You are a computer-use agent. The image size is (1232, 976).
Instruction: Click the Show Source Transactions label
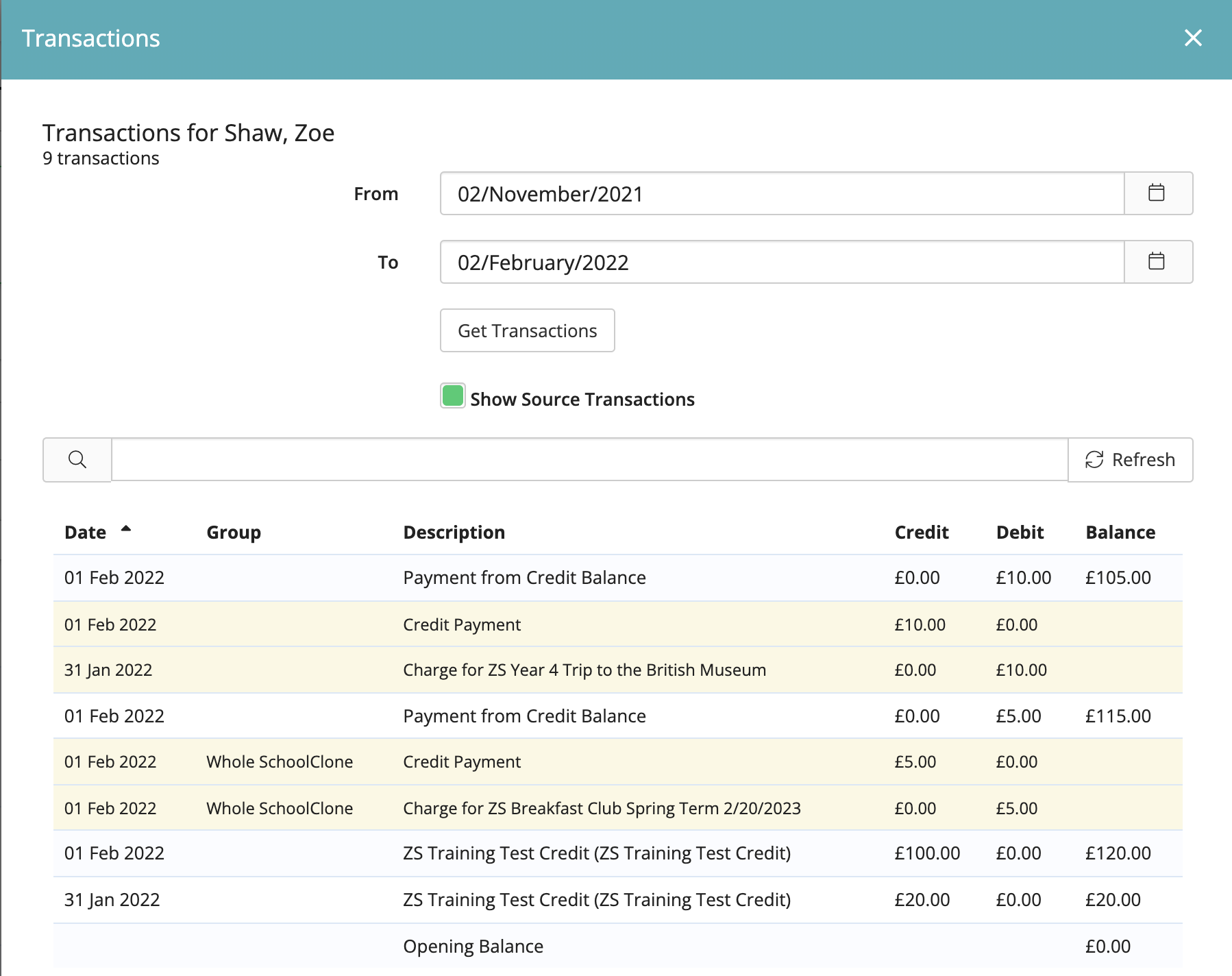(x=582, y=400)
